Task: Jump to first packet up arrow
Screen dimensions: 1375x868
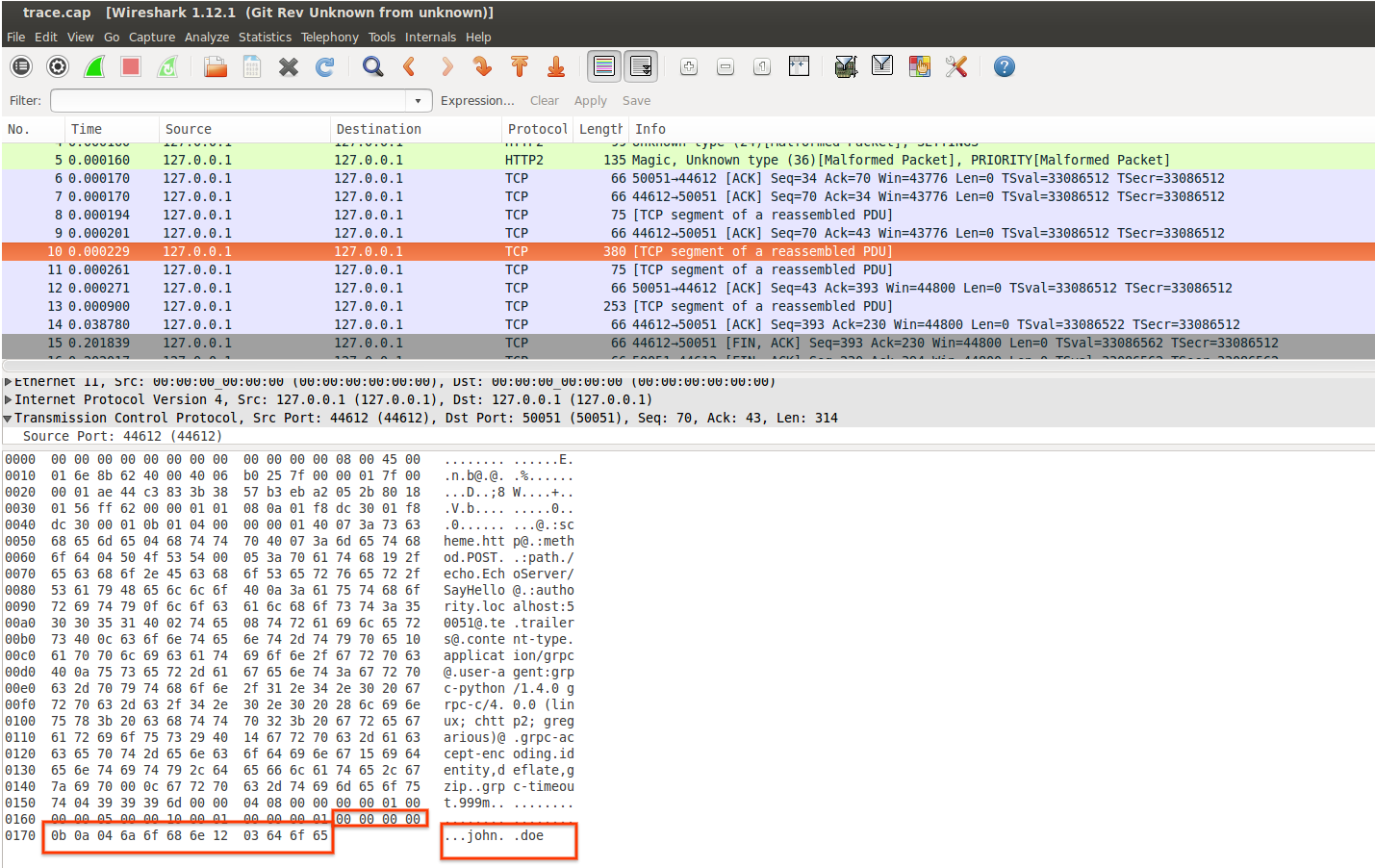Action: (x=520, y=66)
